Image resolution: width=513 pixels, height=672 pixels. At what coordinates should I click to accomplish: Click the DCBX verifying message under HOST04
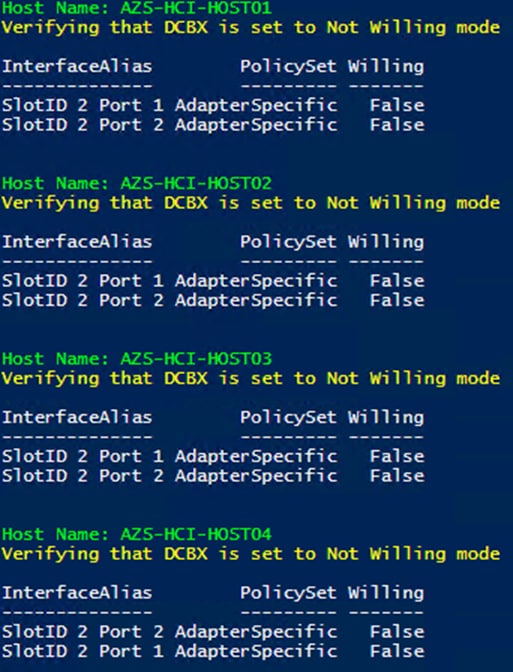click(251, 555)
